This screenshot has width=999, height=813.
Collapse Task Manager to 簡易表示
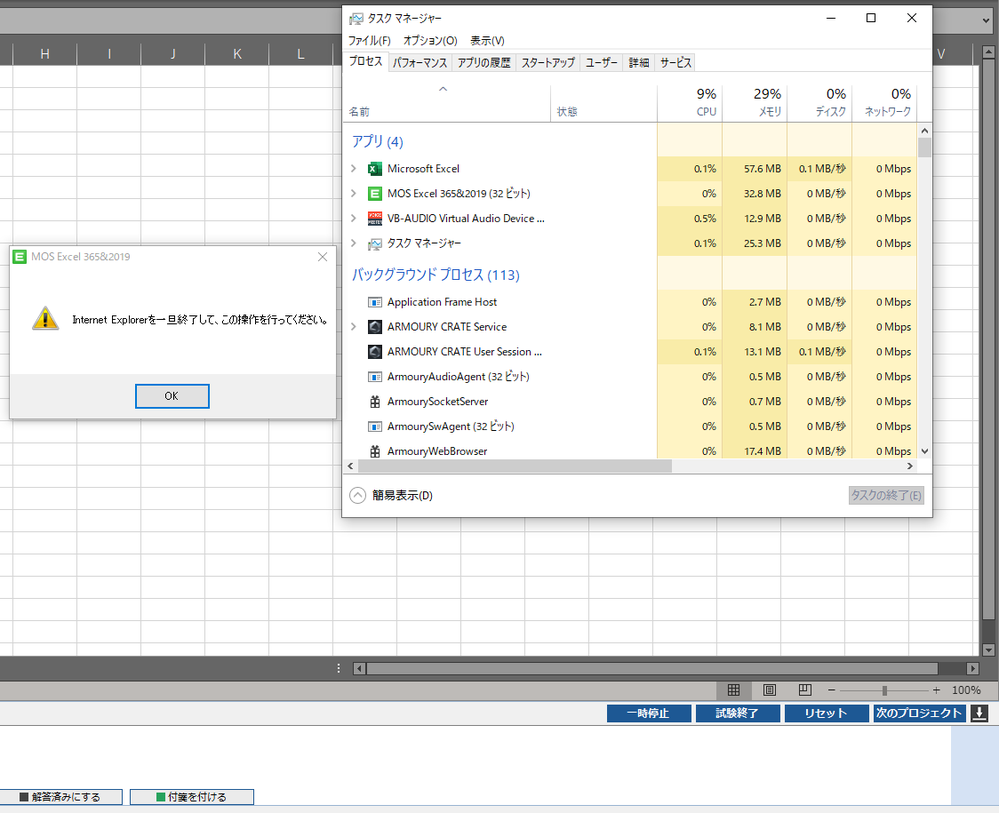coord(392,495)
